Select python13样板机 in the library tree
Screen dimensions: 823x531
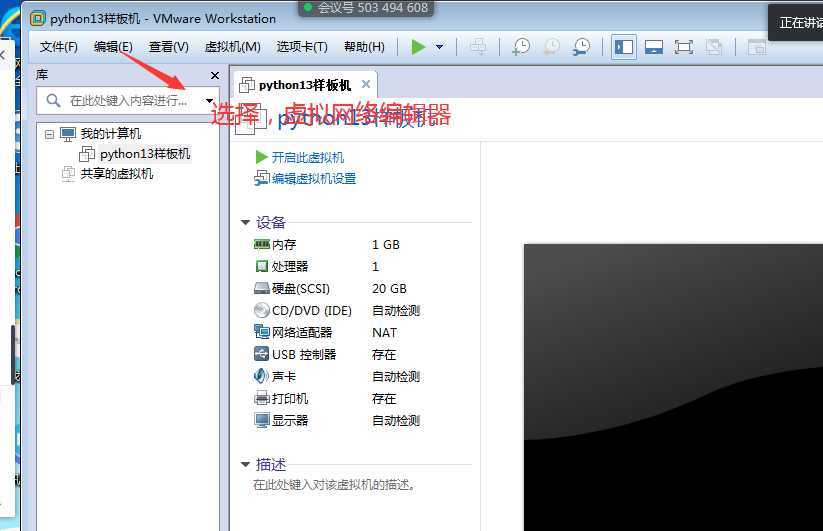(x=145, y=154)
